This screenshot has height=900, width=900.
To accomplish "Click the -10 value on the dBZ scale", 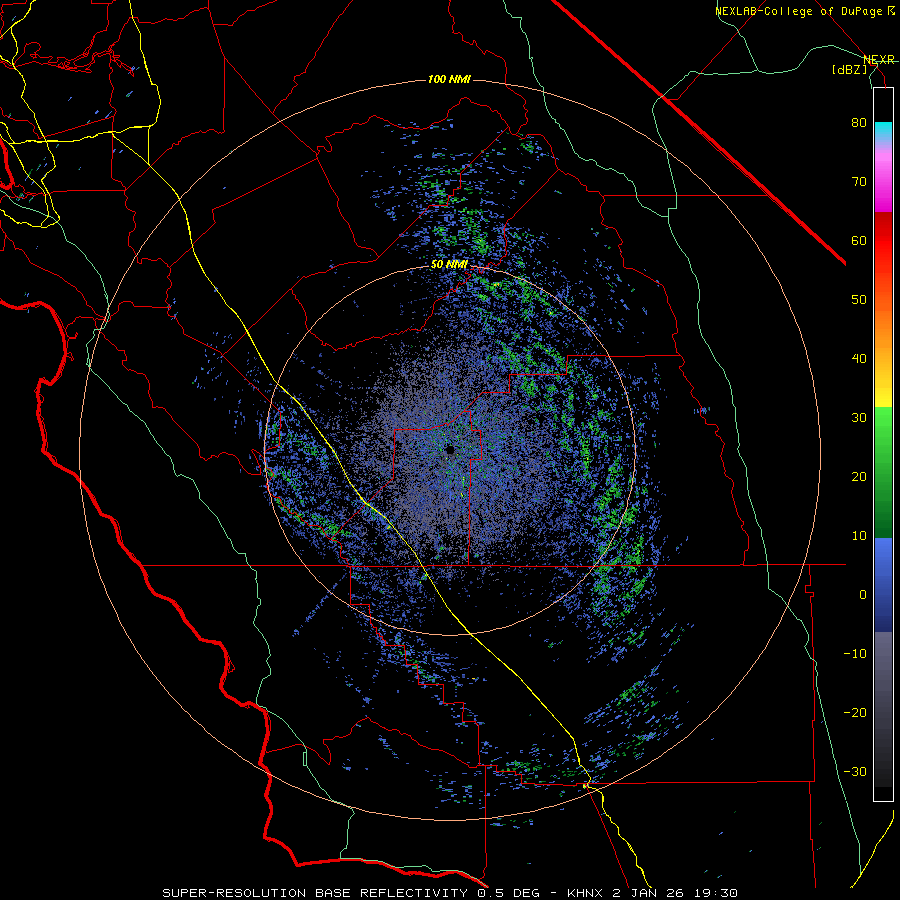I will (x=855, y=654).
